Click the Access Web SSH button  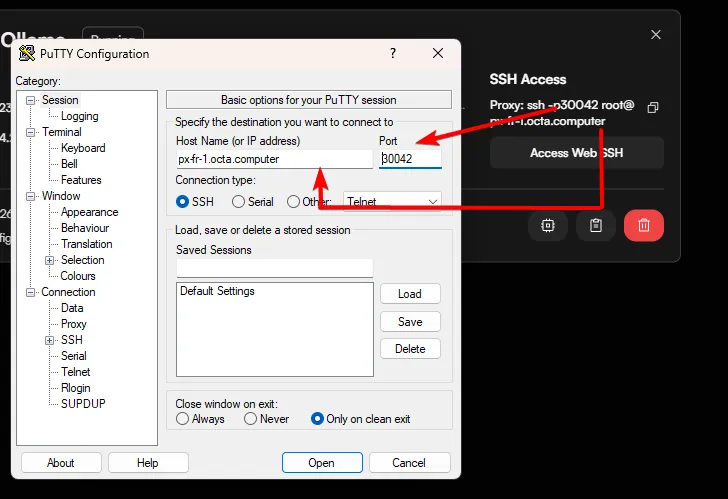coord(577,153)
